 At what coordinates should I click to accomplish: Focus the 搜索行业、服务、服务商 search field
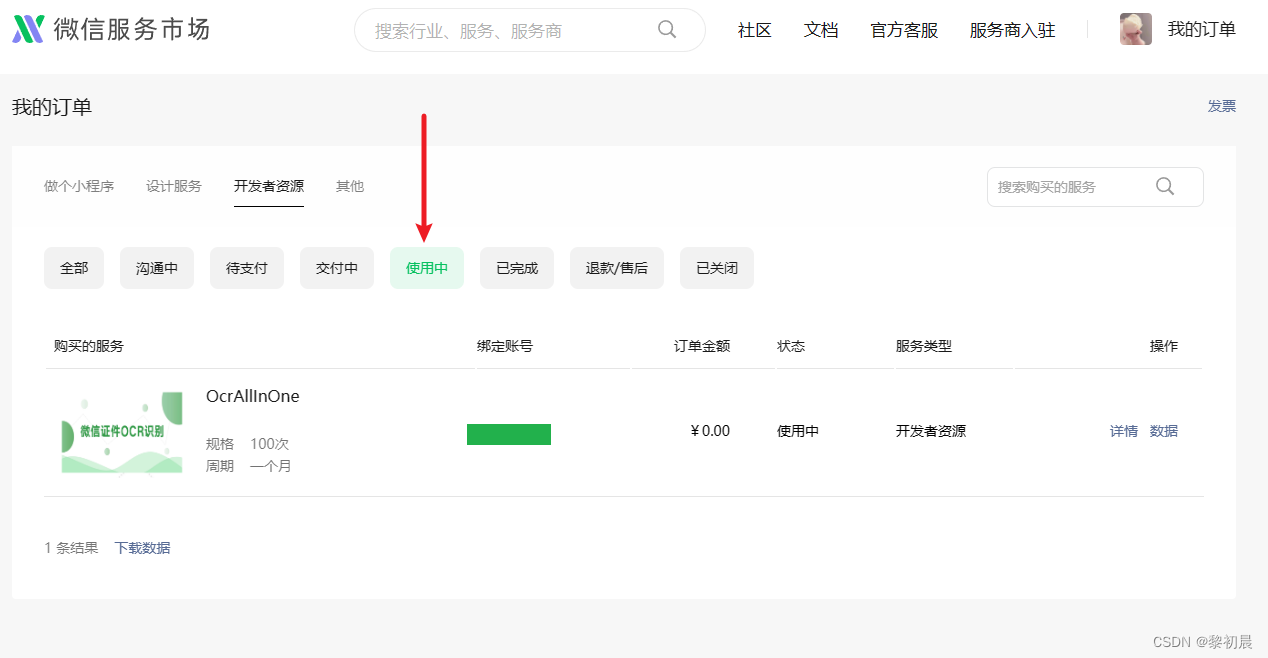point(529,30)
